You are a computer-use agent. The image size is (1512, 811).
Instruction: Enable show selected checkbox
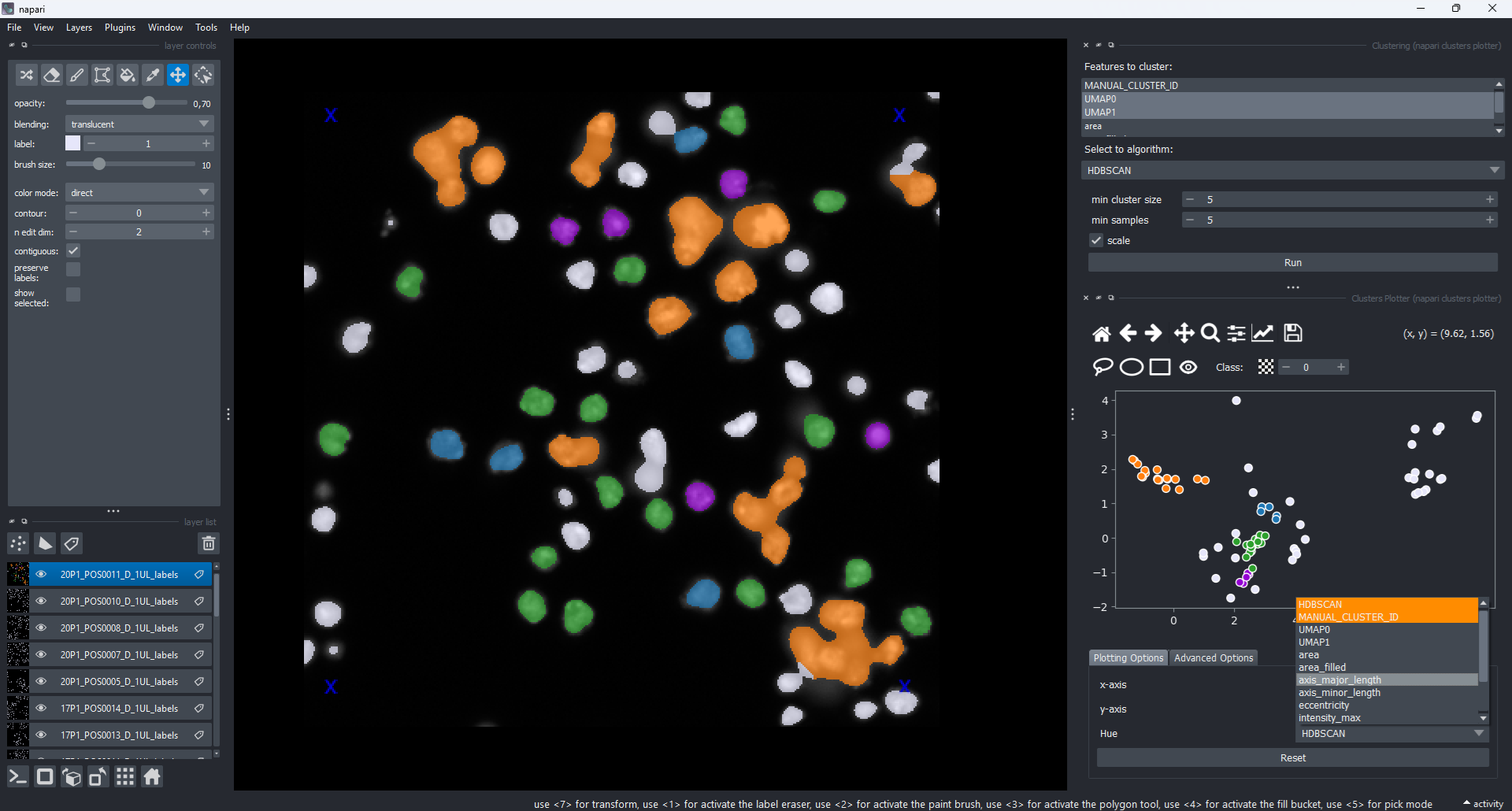[x=73, y=294]
